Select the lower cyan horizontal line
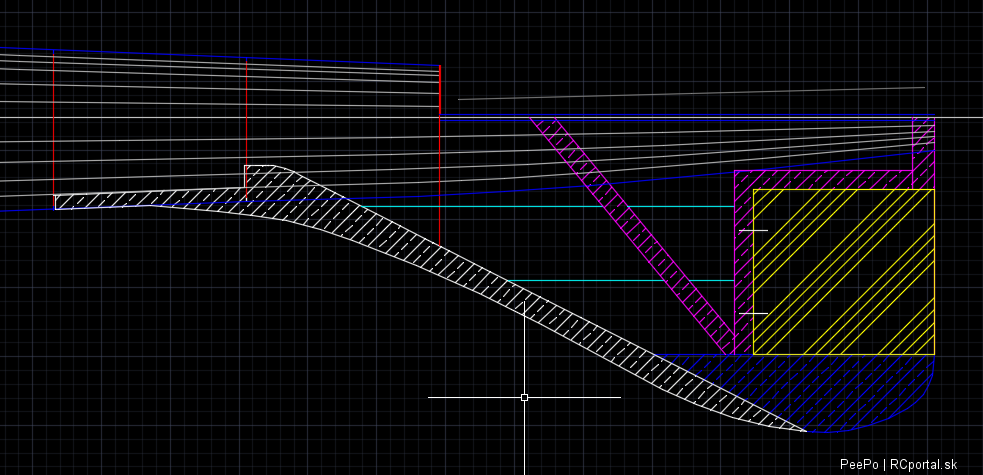The width and height of the screenshot is (983, 475). click(x=621, y=281)
